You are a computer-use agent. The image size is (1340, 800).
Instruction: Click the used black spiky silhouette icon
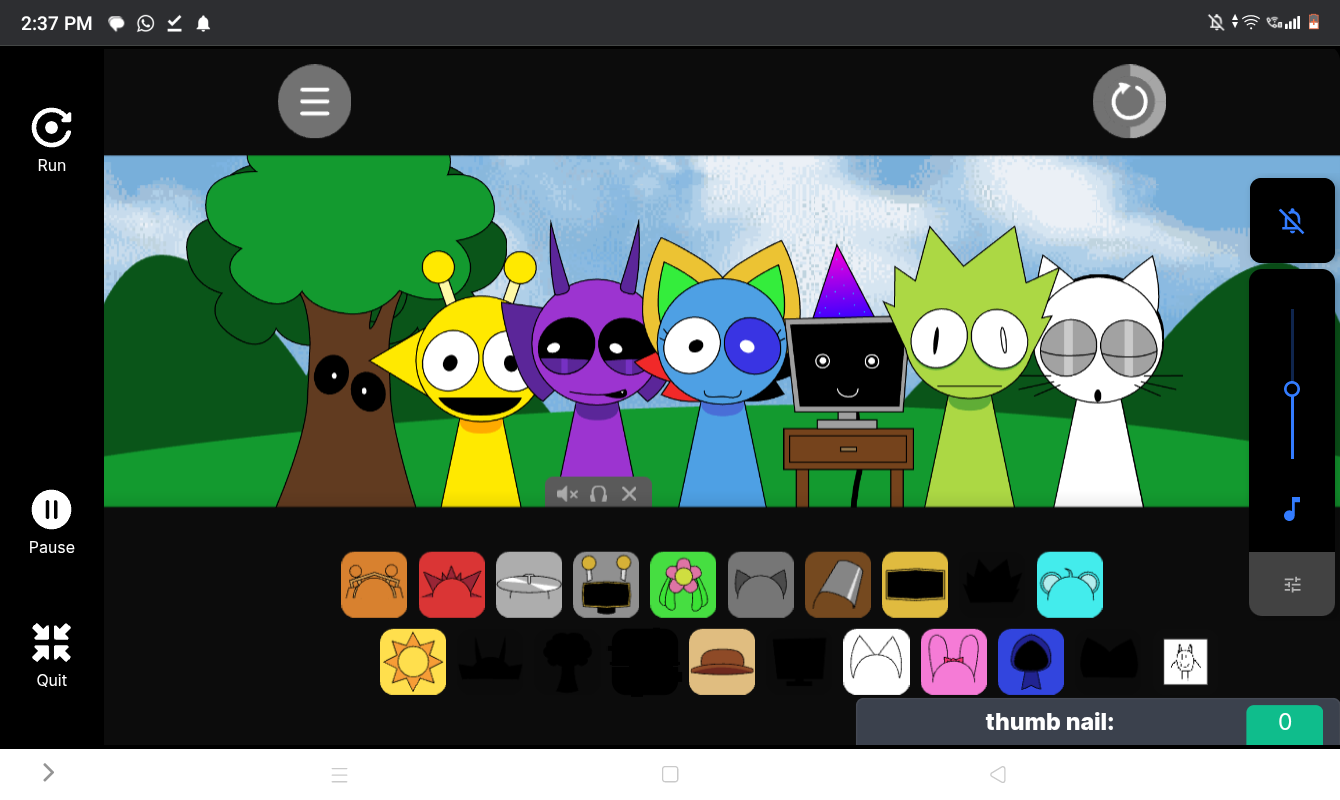tap(992, 585)
